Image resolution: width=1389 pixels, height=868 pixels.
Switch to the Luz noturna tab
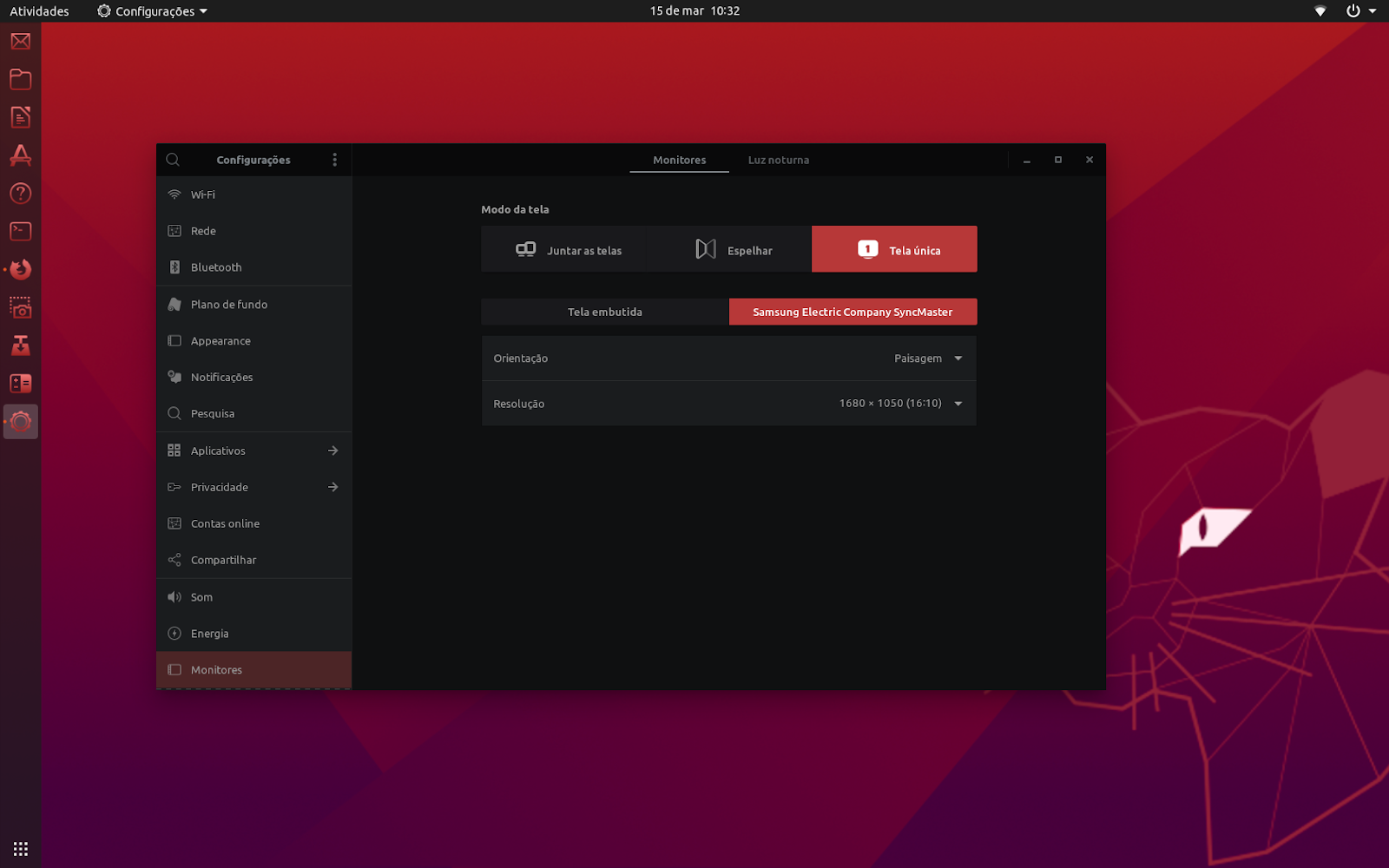pyautogui.click(x=778, y=160)
